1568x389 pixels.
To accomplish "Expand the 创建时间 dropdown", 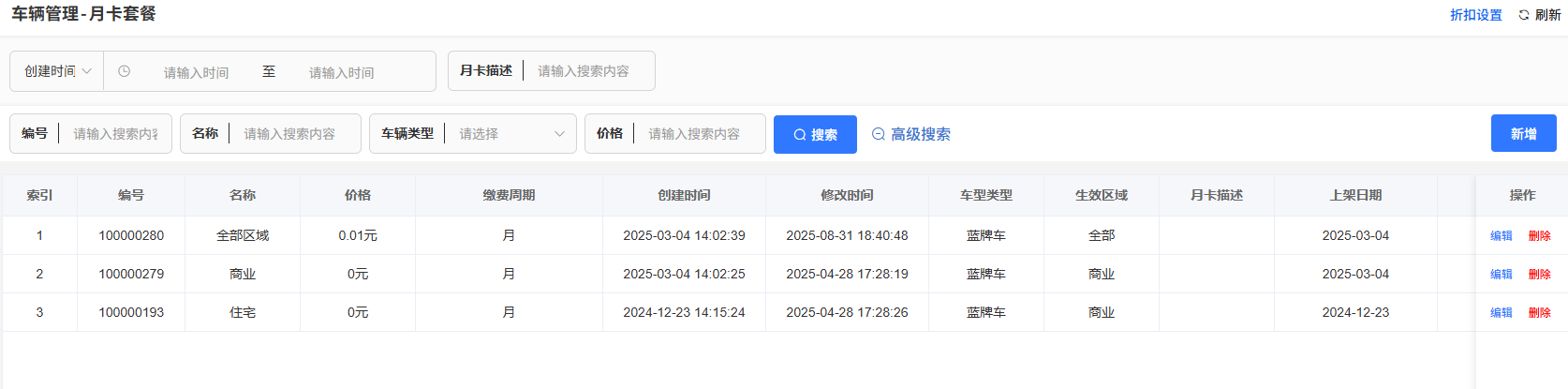I will (57, 71).
